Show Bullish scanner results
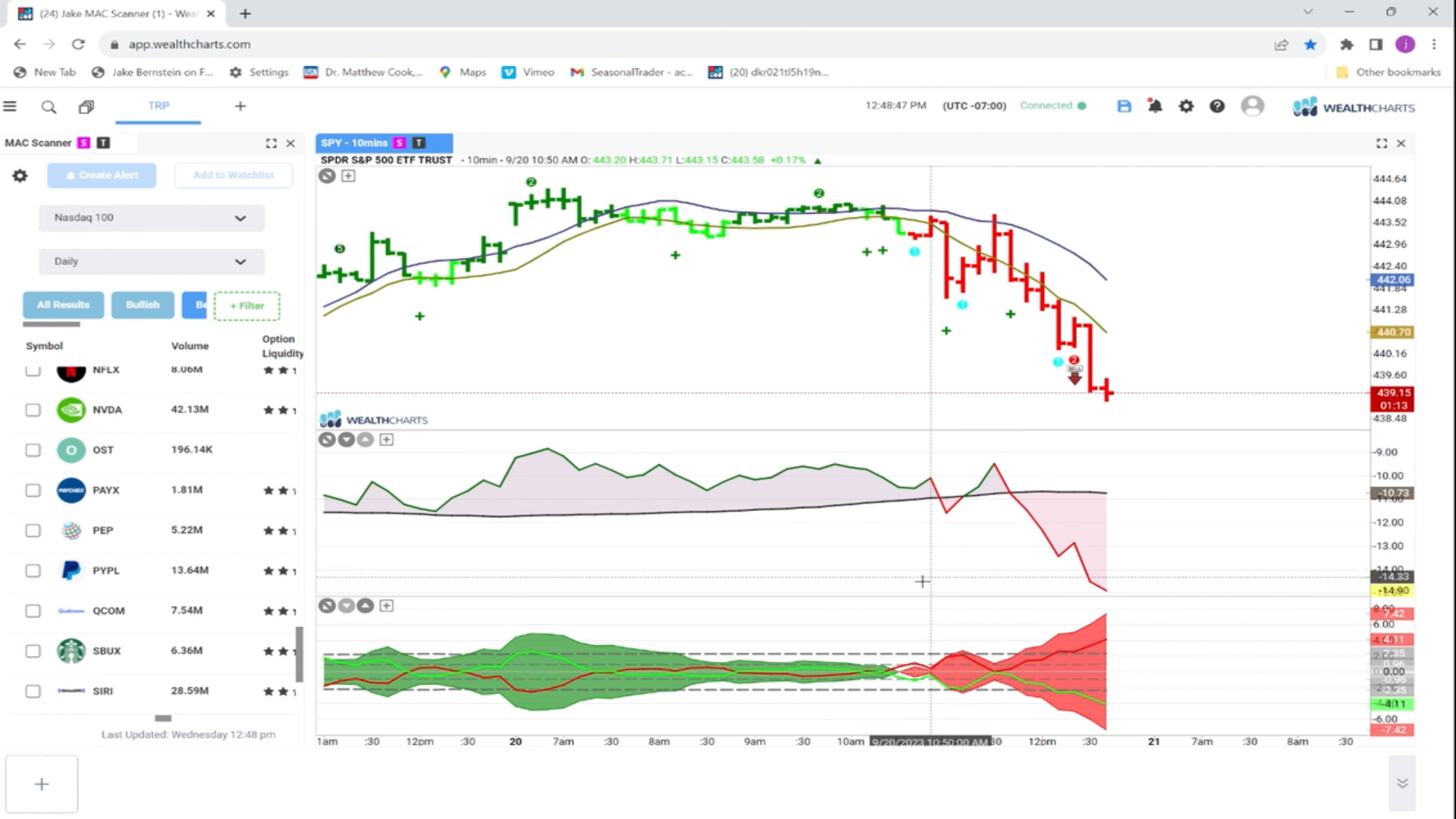This screenshot has height=819, width=1456. click(143, 305)
